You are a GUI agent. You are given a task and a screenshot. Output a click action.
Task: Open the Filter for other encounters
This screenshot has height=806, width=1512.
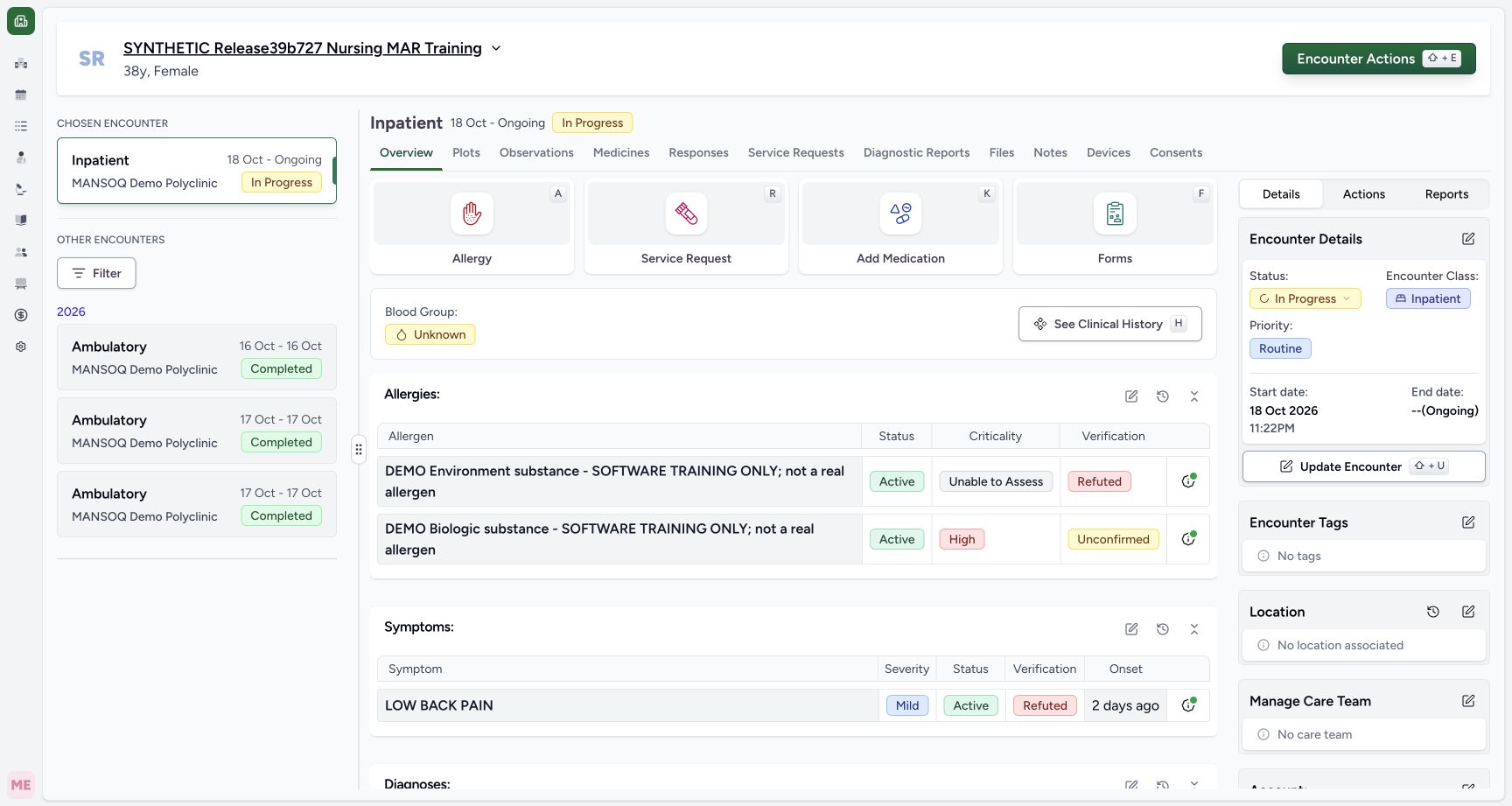pos(96,273)
